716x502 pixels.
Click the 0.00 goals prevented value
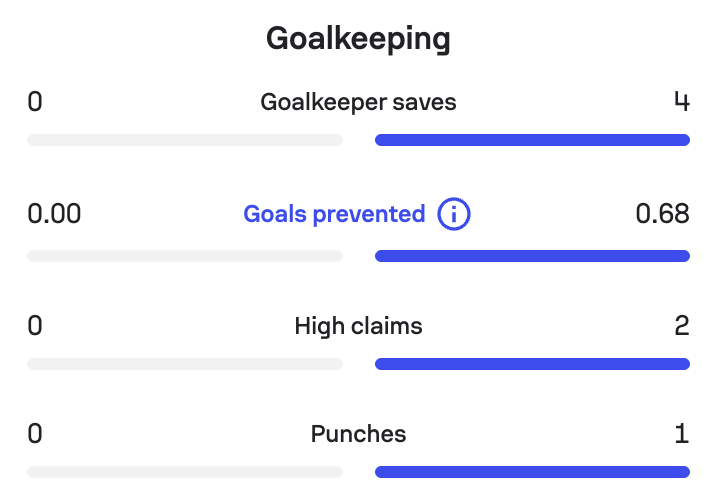[54, 214]
